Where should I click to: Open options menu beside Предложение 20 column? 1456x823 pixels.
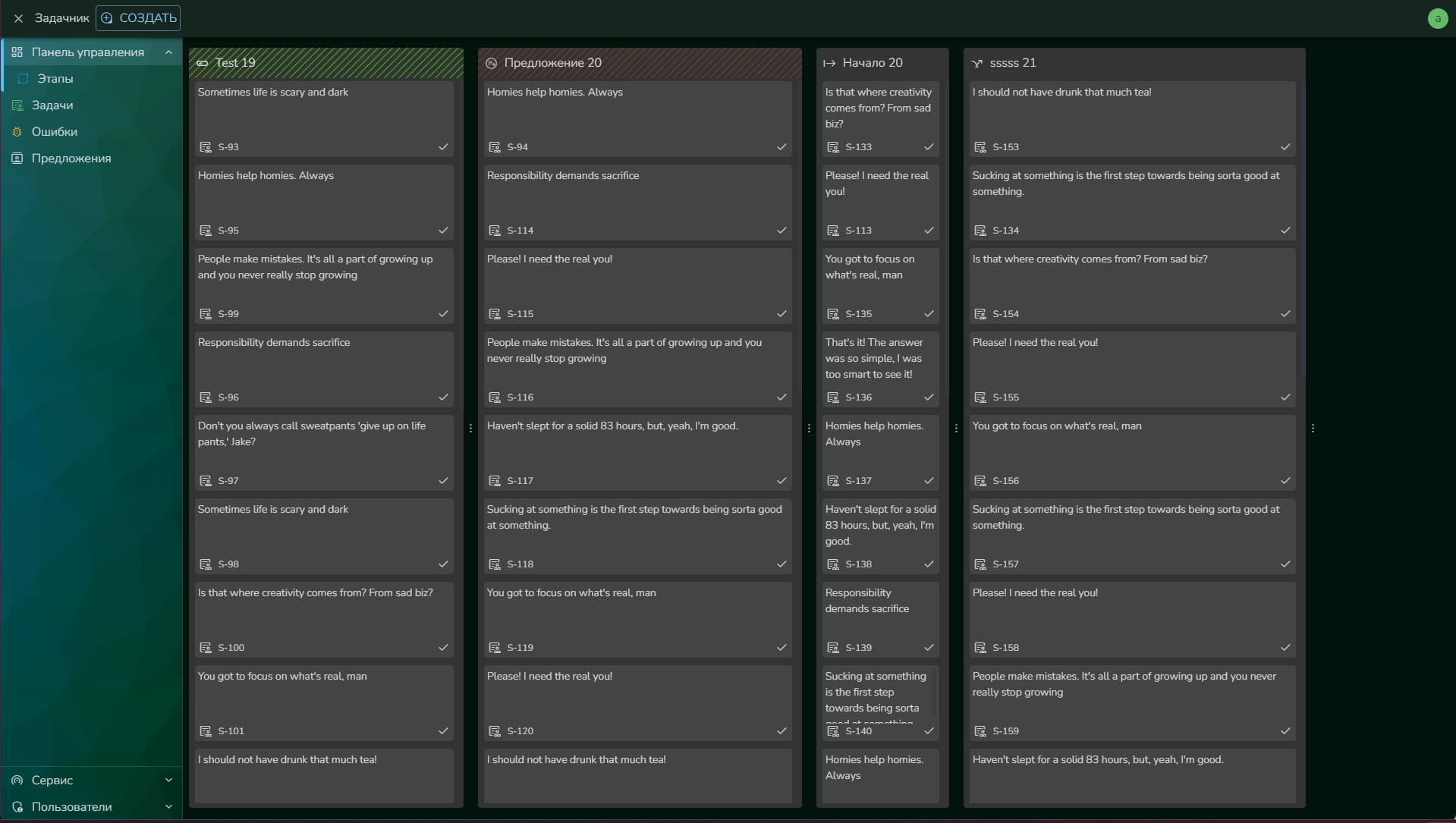pyautogui.click(x=809, y=429)
